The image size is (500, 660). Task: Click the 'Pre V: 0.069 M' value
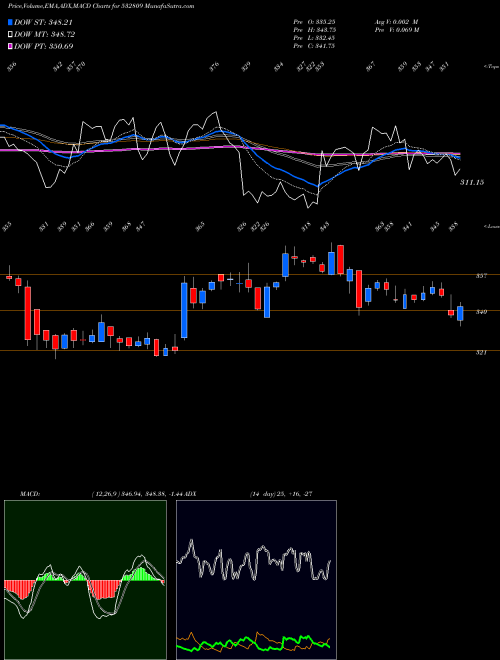point(396,30)
